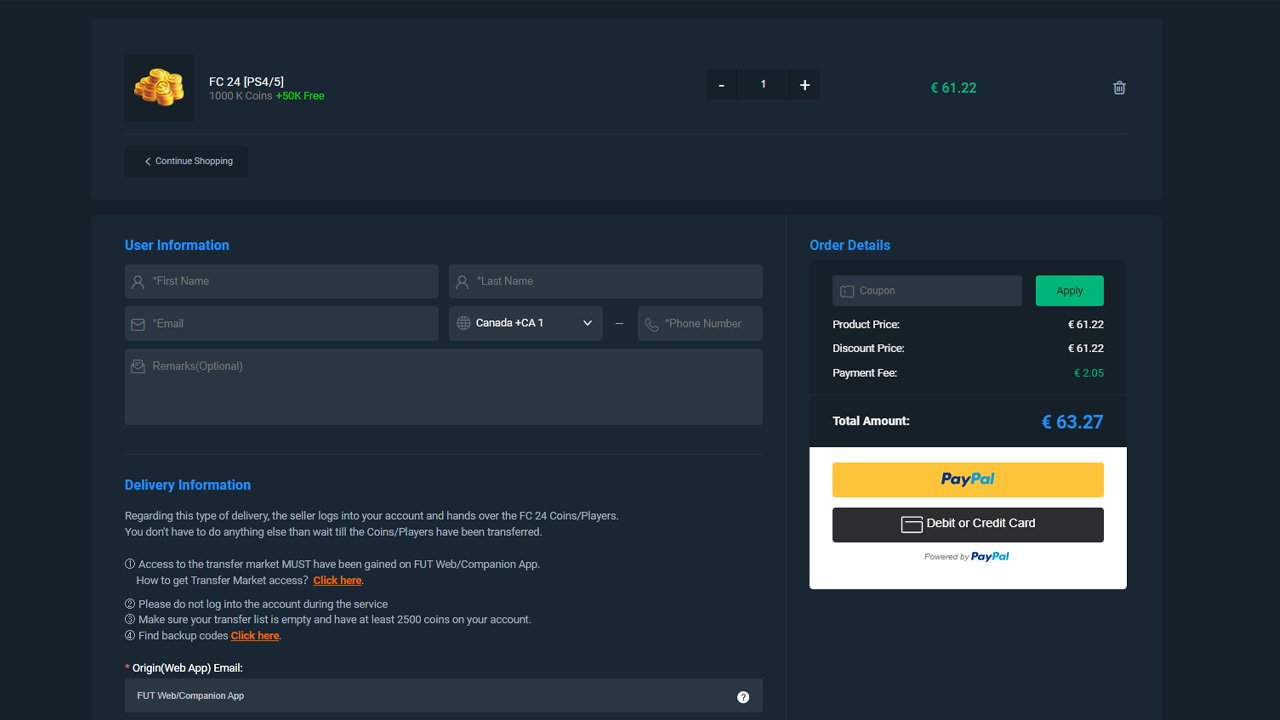Click the phone icon in Phone Number field

(x=652, y=324)
